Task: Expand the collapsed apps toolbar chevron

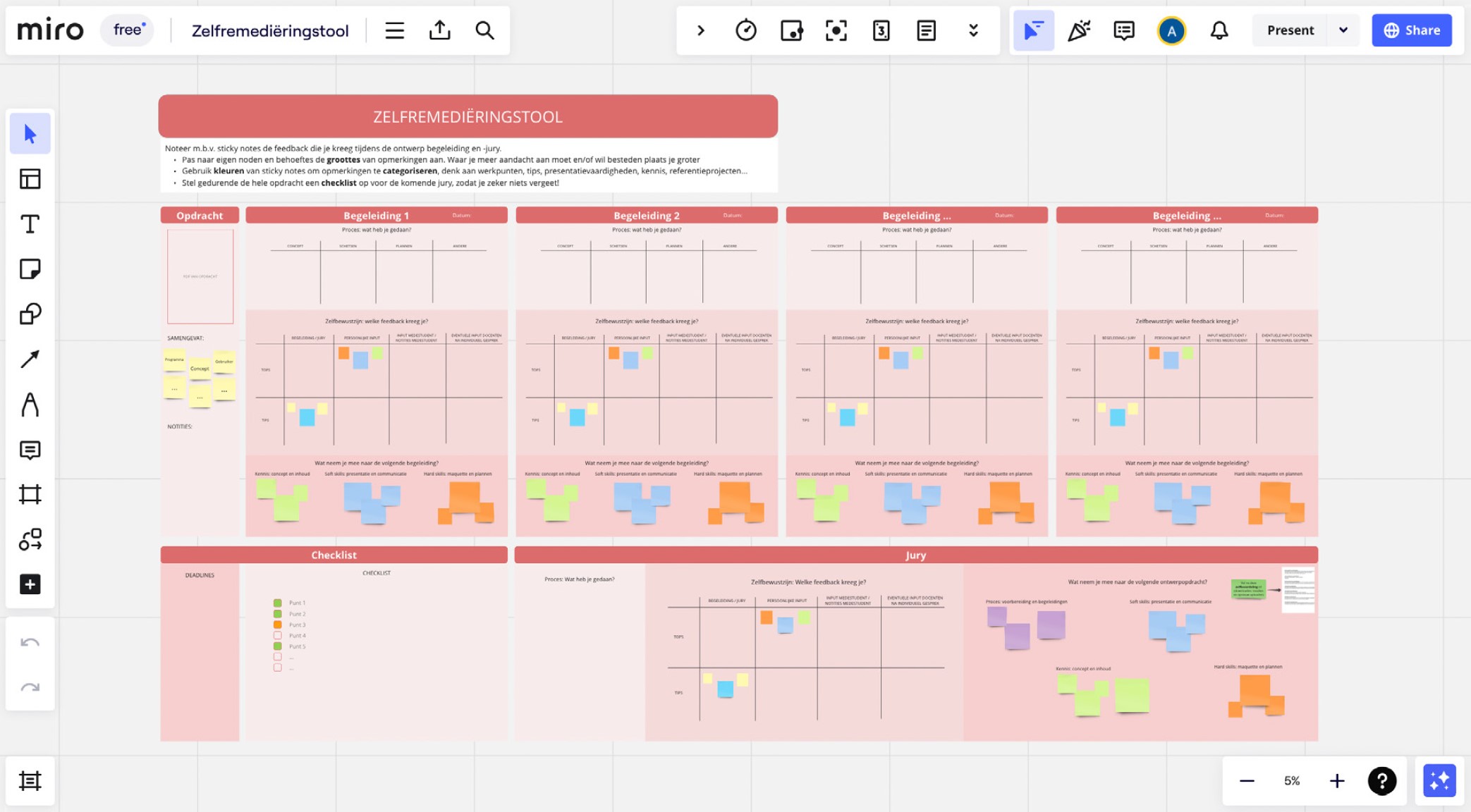Action: click(x=700, y=30)
